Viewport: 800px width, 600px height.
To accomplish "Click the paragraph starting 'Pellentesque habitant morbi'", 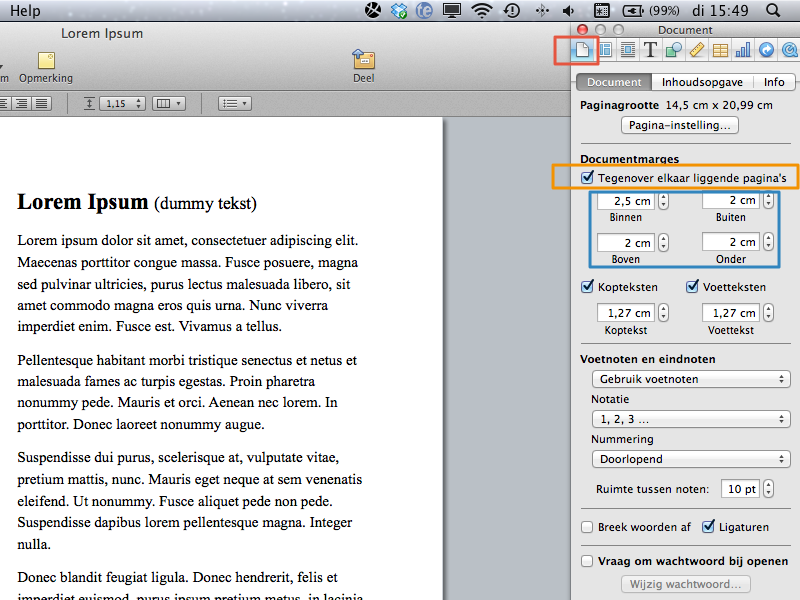I will (x=187, y=392).
